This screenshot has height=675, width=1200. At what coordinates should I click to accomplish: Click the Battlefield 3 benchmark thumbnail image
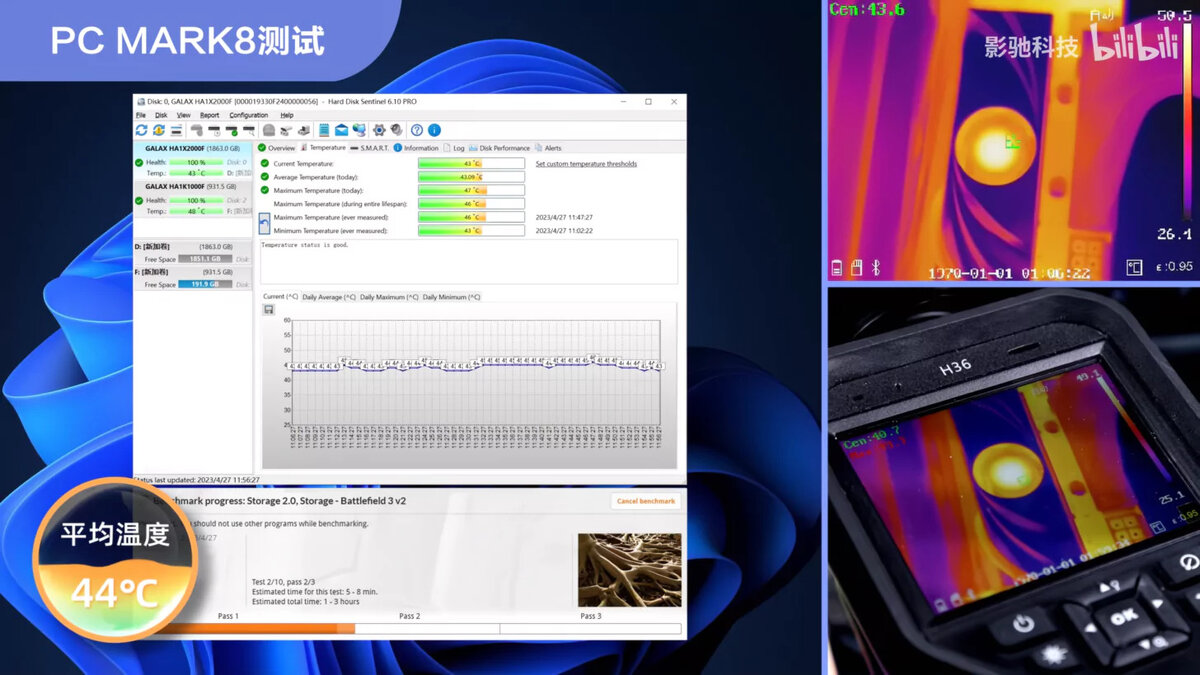click(x=630, y=570)
